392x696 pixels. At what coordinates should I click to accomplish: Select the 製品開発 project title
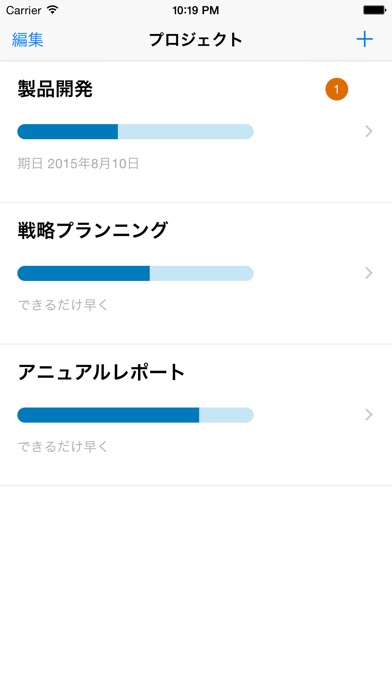55,89
